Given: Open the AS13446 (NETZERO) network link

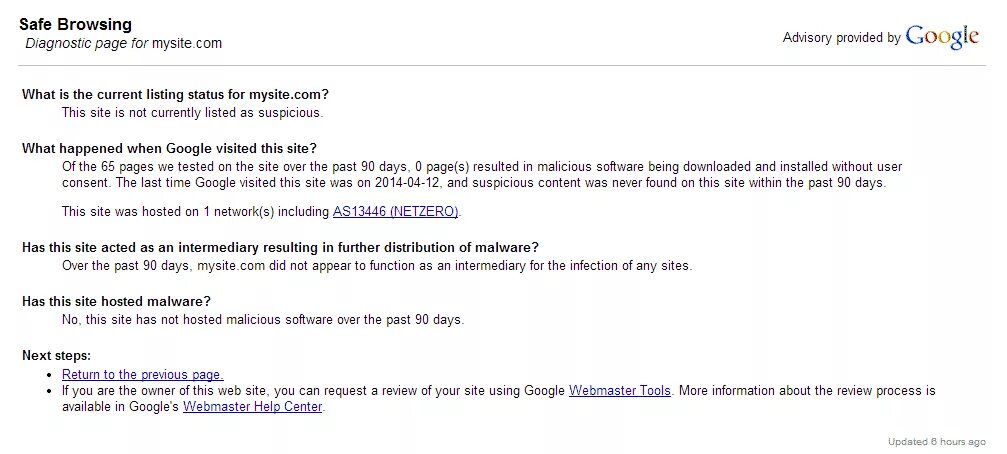Looking at the screenshot, I should tap(395, 211).
